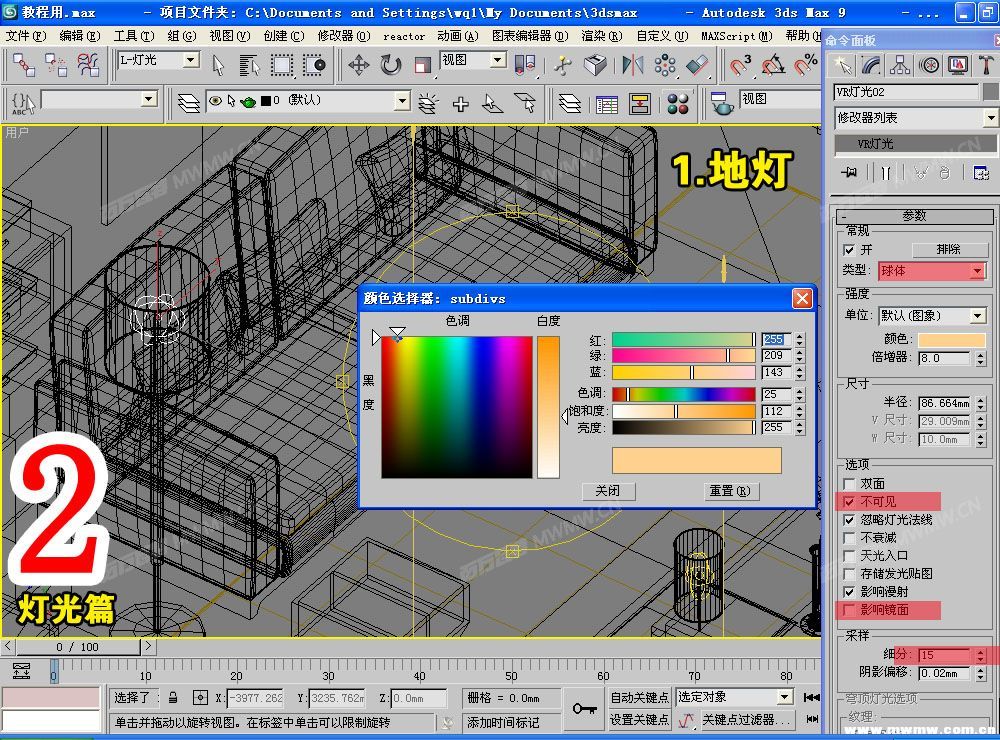Open the Create tab in command panel

click(x=843, y=65)
